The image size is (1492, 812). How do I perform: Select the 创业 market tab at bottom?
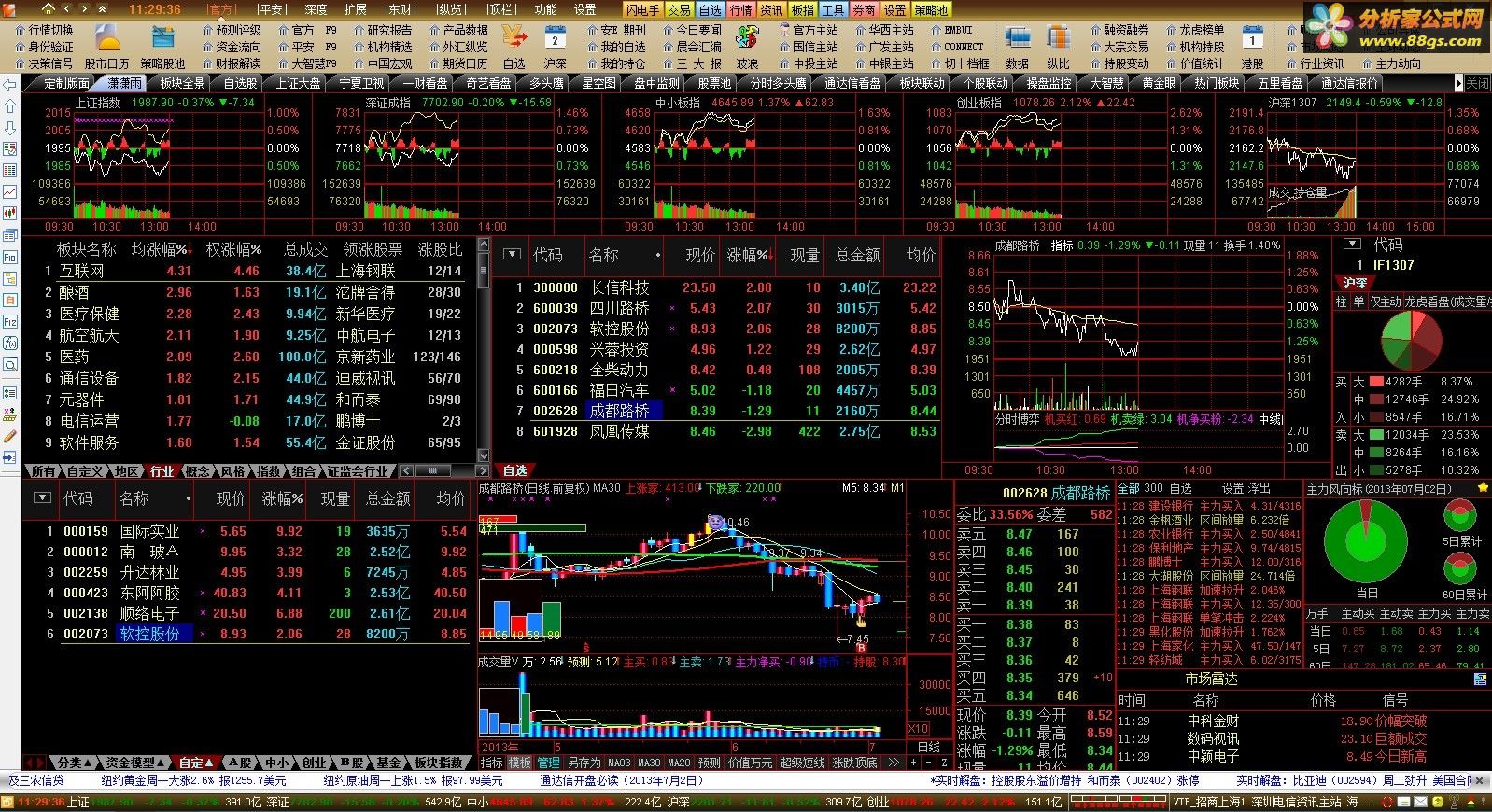[x=313, y=763]
